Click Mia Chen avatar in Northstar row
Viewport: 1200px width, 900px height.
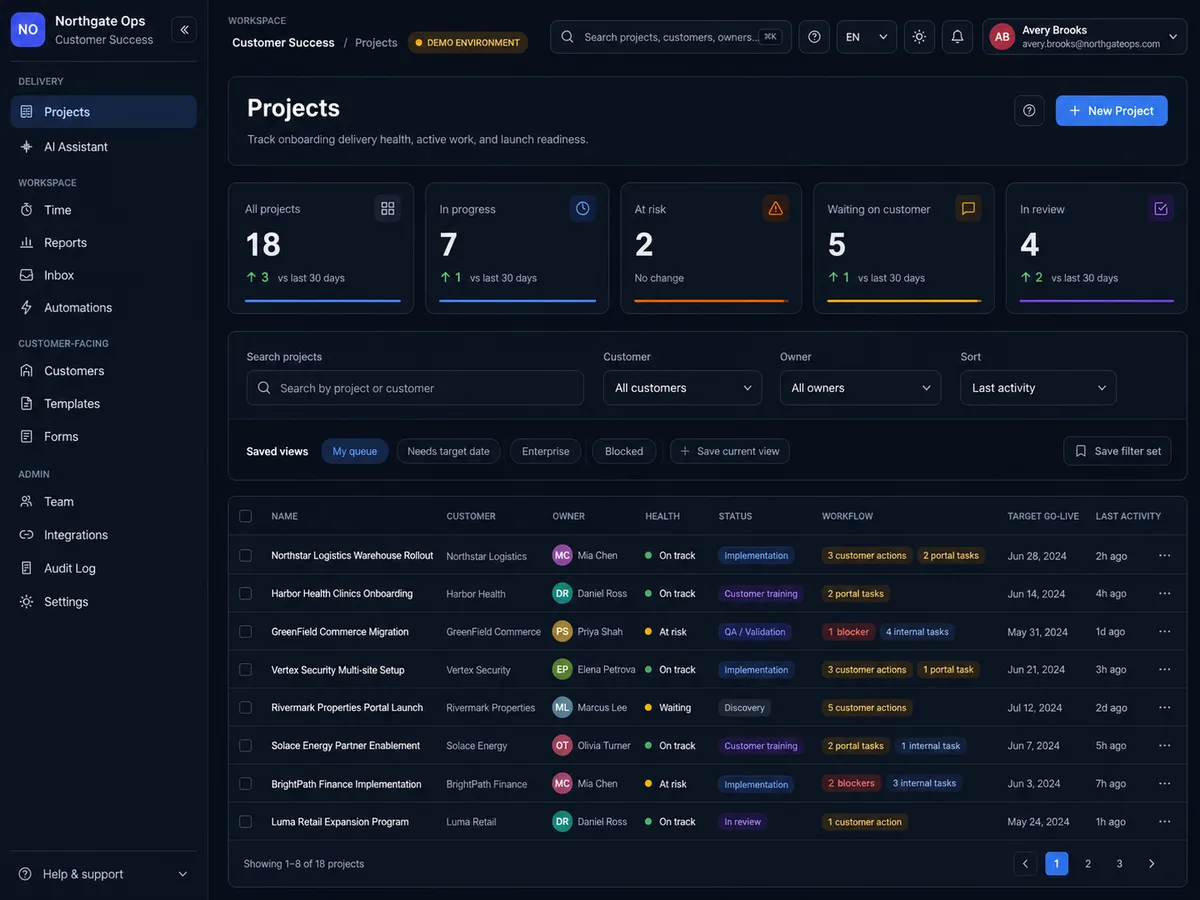562,555
